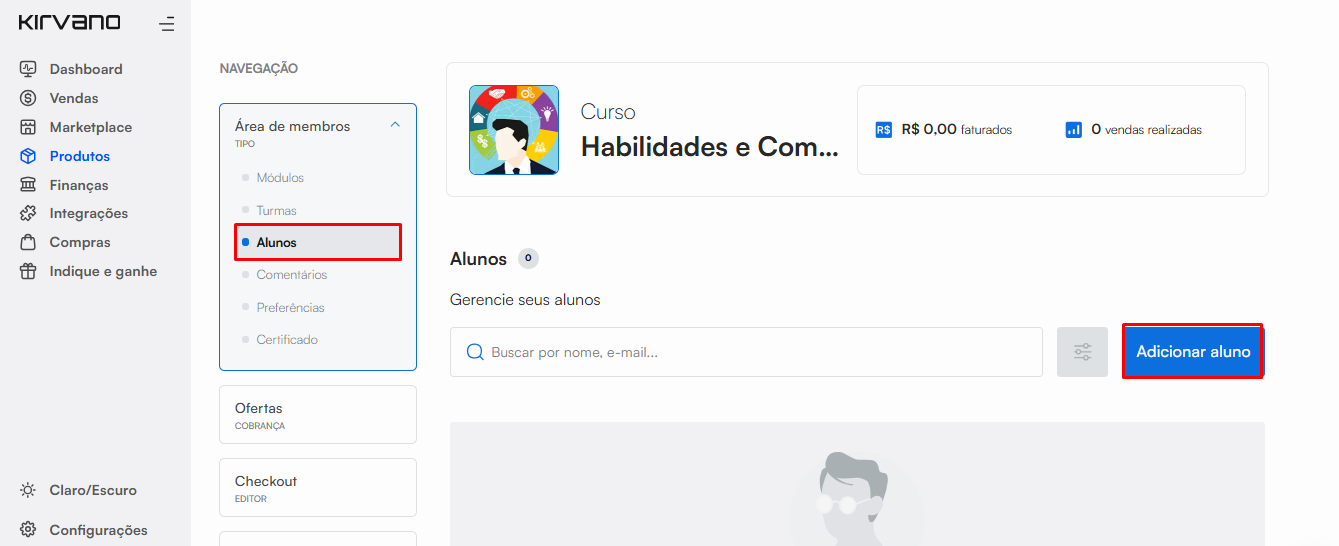Collapse the Área de membros section
Image resolution: width=1339 pixels, height=546 pixels.
395,125
